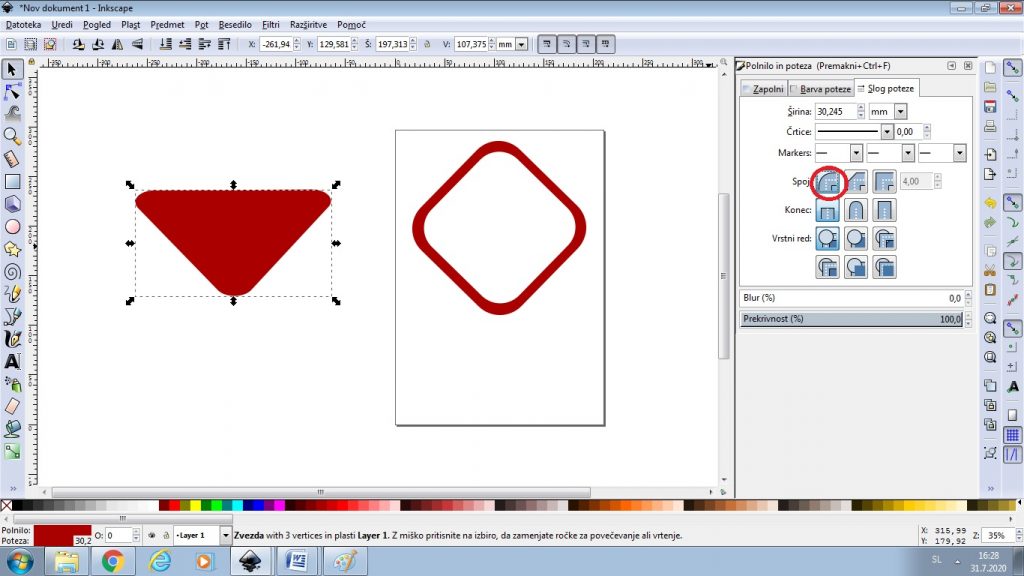Adjust the Prekrivnost (%) opacity slider
The width and height of the screenshot is (1024, 576).
[x=851, y=319]
